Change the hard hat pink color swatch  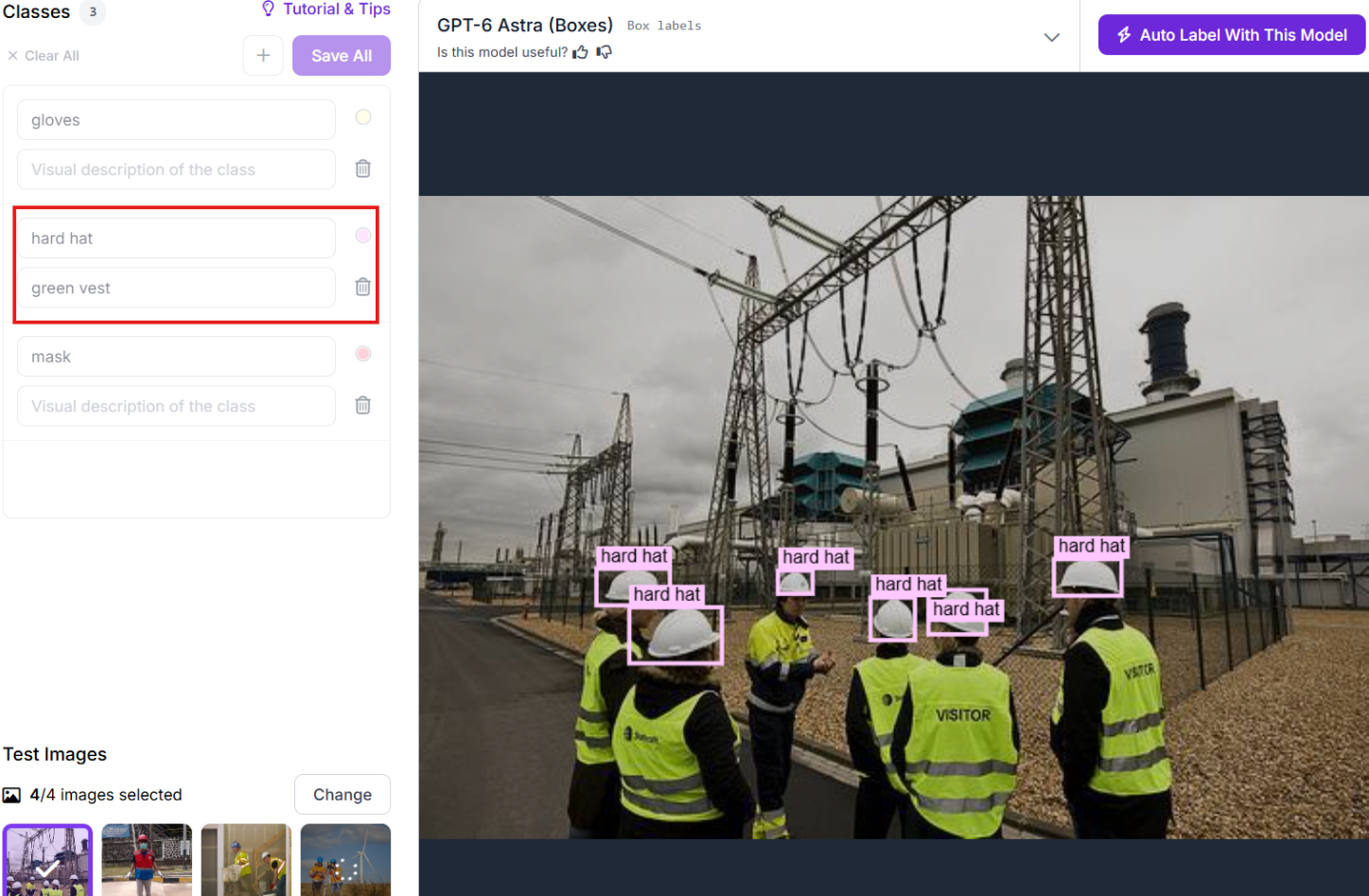click(x=362, y=236)
